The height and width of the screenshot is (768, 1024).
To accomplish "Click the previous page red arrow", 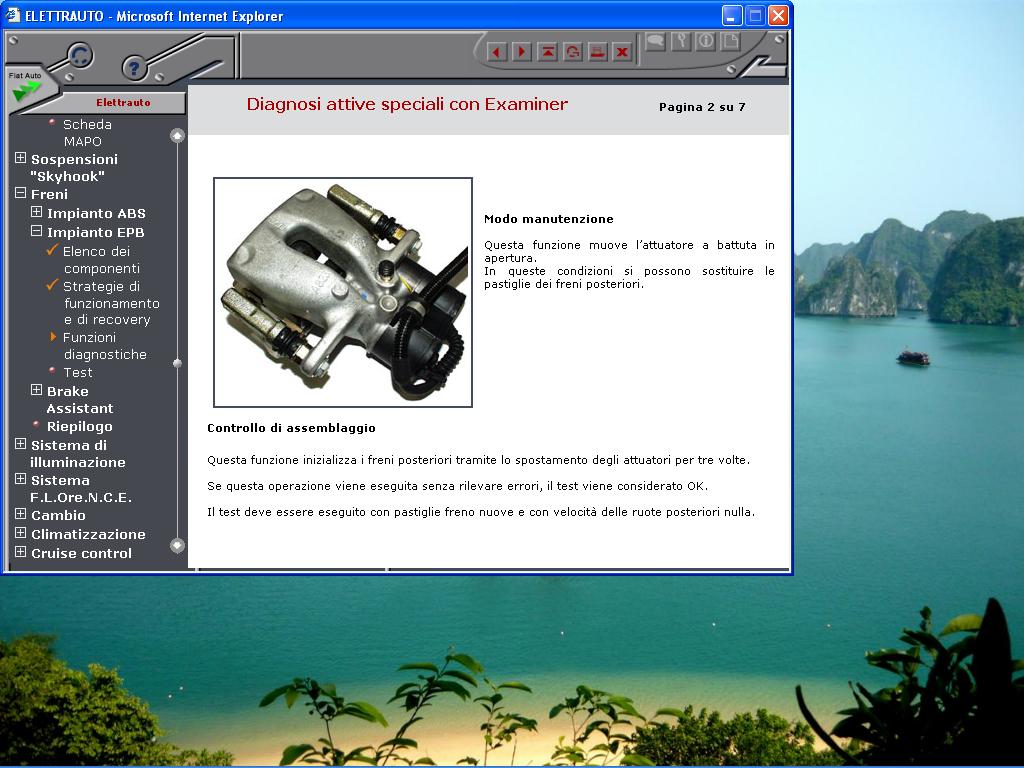I will (496, 52).
